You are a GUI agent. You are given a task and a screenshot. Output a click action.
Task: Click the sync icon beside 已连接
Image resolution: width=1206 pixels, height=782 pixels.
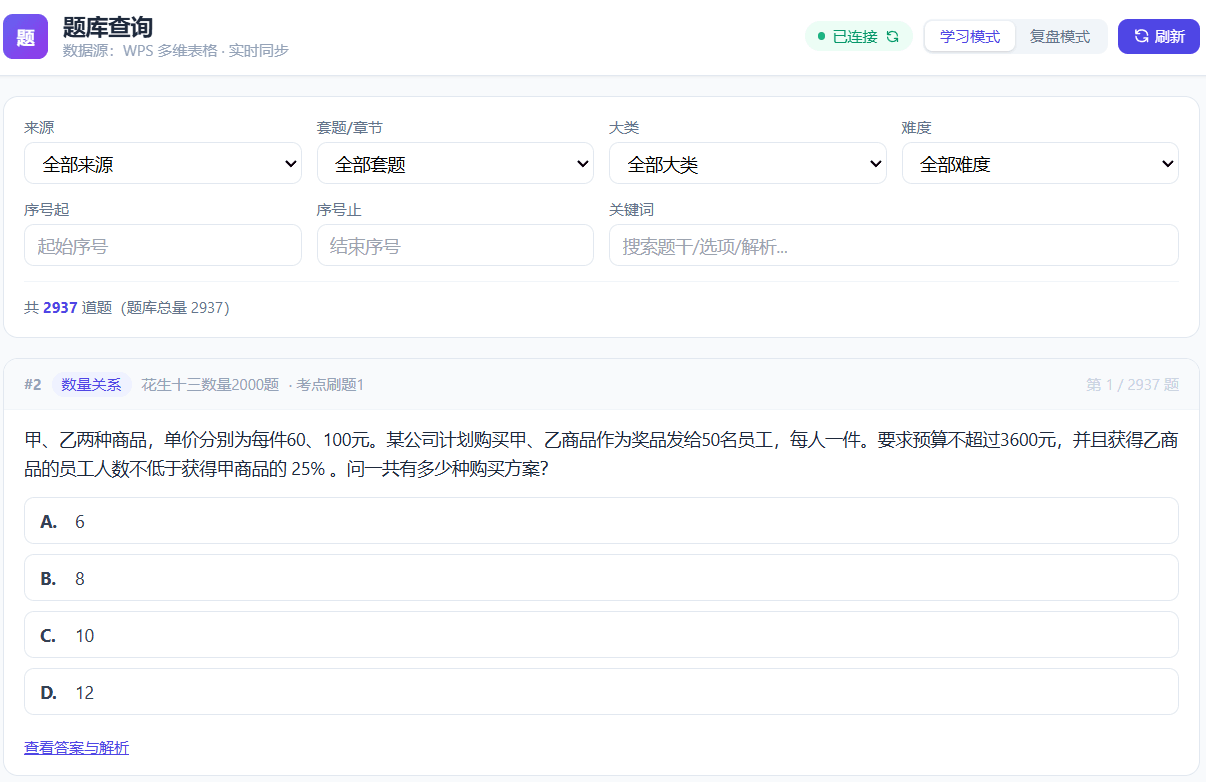pos(893,37)
